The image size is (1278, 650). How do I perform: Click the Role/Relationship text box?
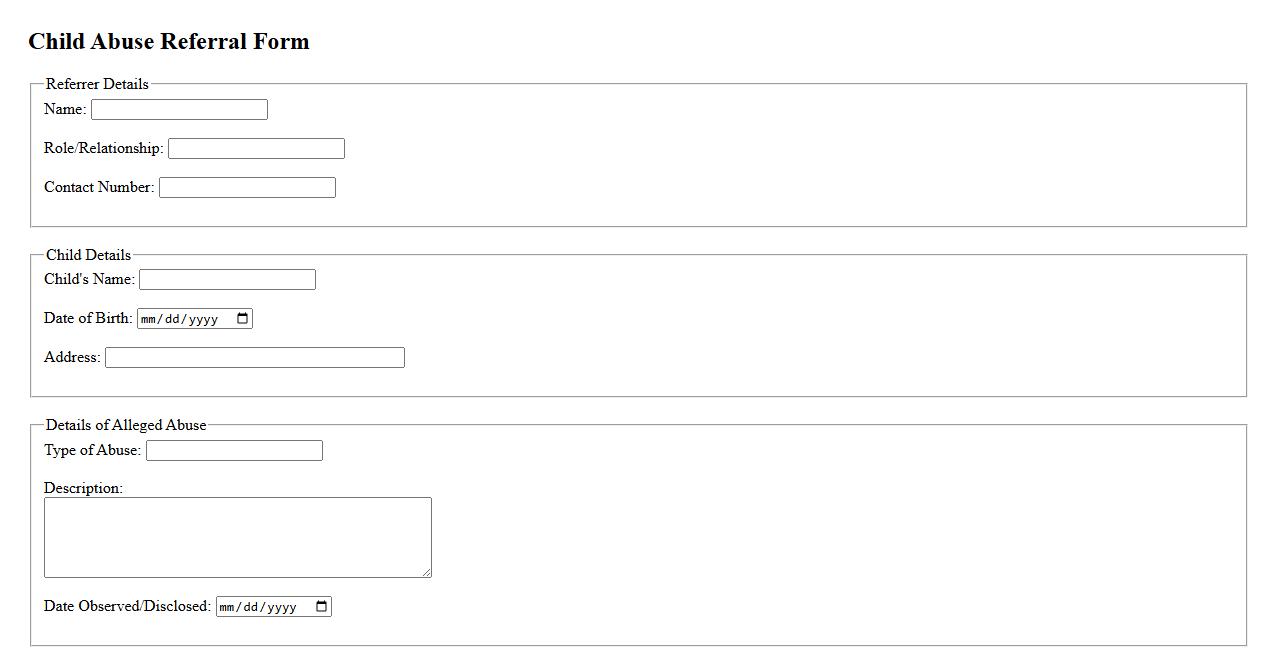pyautogui.click(x=256, y=149)
